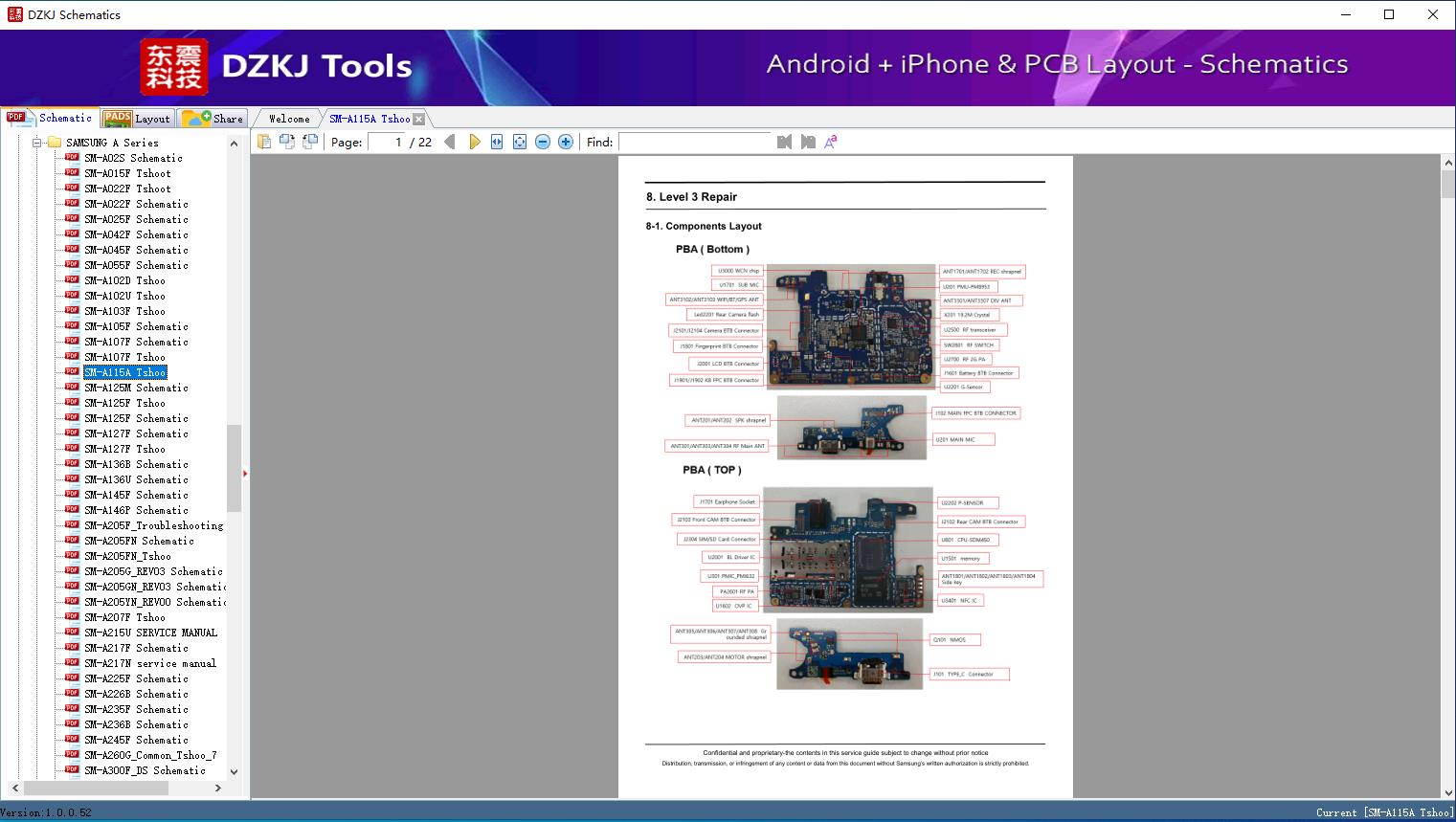Select SM-A225F Schematic

[x=136, y=678]
